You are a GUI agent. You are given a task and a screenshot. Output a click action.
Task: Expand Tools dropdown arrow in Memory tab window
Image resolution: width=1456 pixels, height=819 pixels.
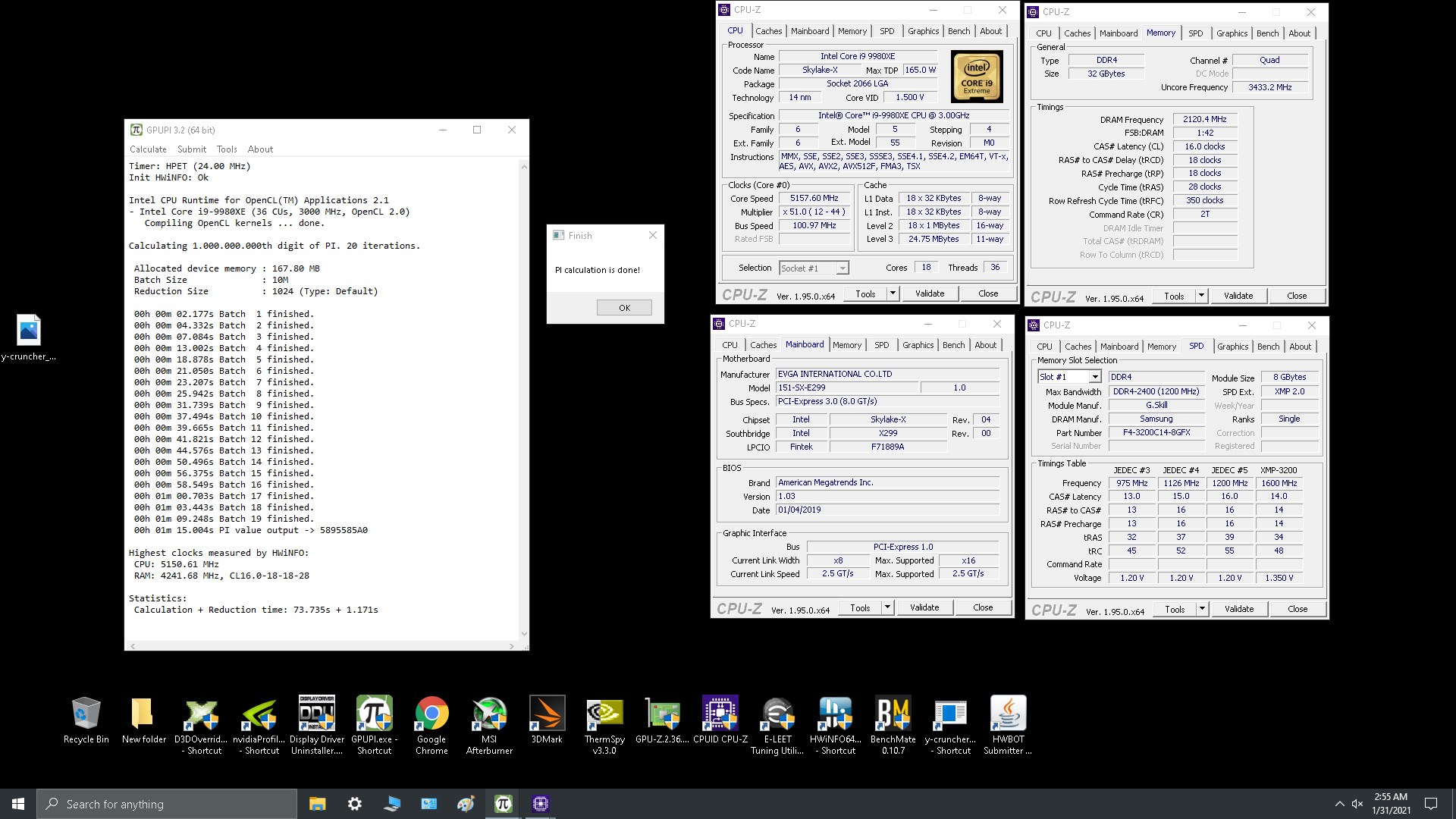pyautogui.click(x=1201, y=296)
